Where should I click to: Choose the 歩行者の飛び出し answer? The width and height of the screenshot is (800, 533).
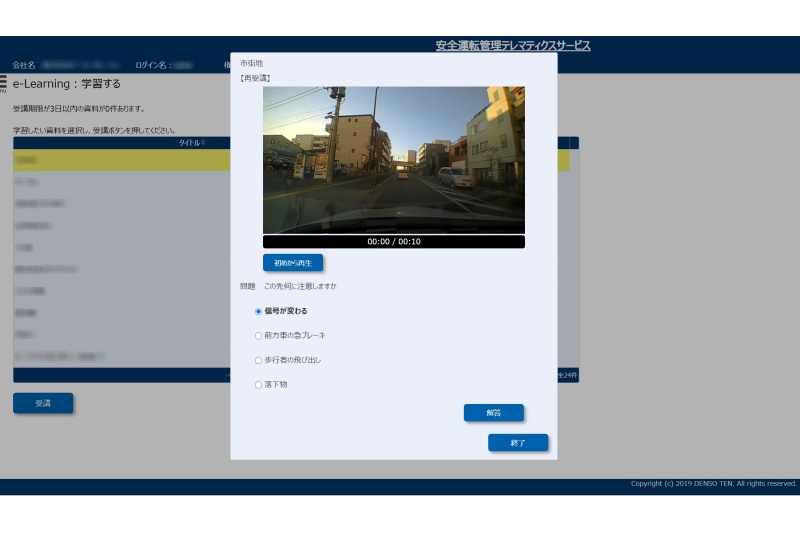(x=258, y=360)
